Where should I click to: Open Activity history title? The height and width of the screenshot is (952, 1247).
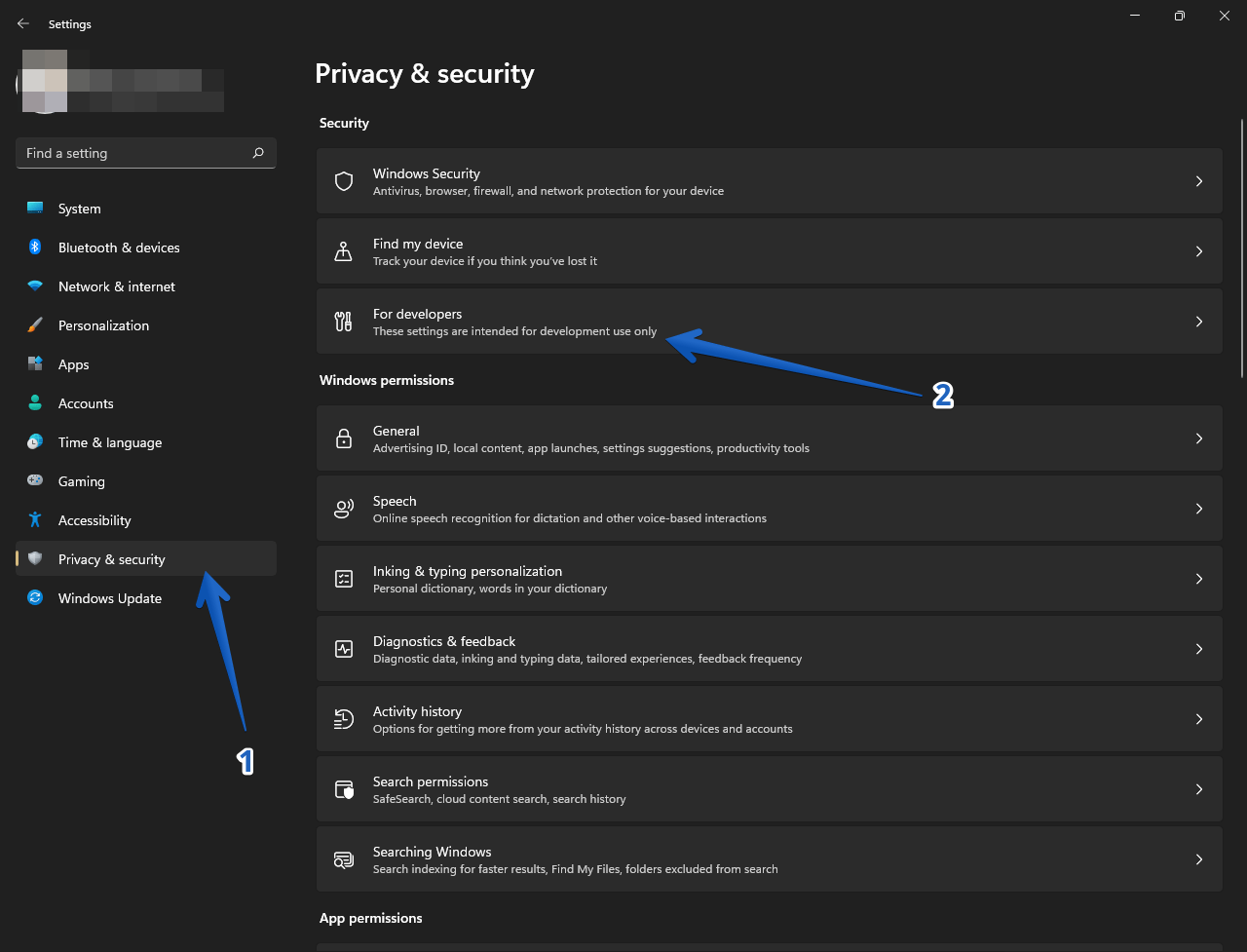point(417,711)
